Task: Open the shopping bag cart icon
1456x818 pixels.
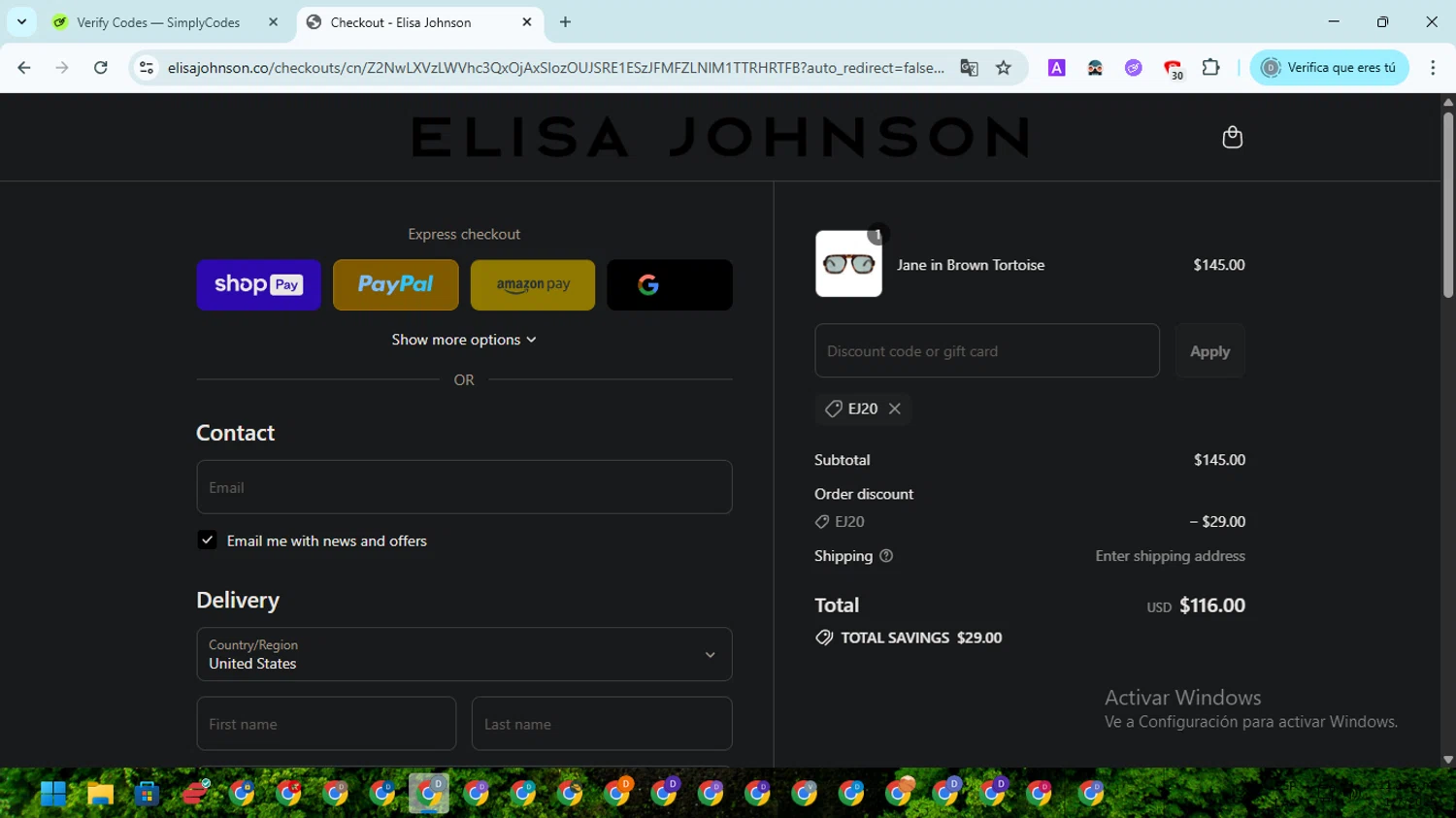Action: [1232, 137]
